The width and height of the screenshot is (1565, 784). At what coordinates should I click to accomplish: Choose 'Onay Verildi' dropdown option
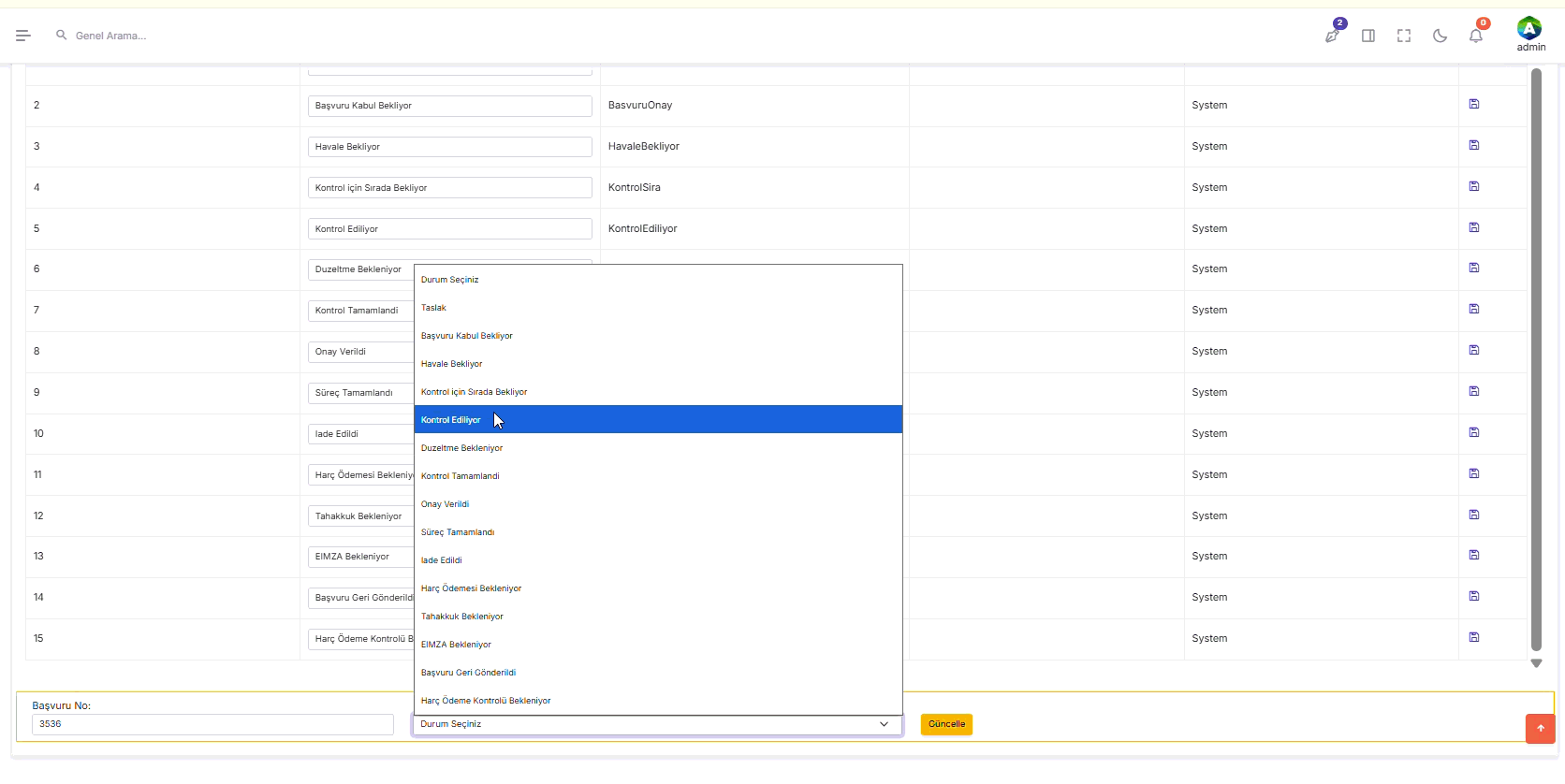[658, 504]
